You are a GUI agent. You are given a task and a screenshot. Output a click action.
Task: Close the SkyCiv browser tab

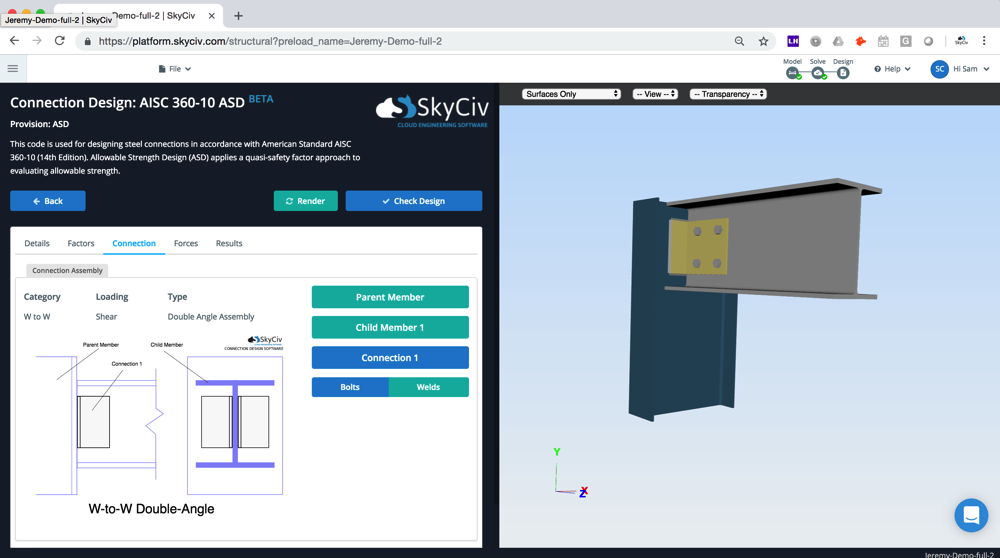211,16
